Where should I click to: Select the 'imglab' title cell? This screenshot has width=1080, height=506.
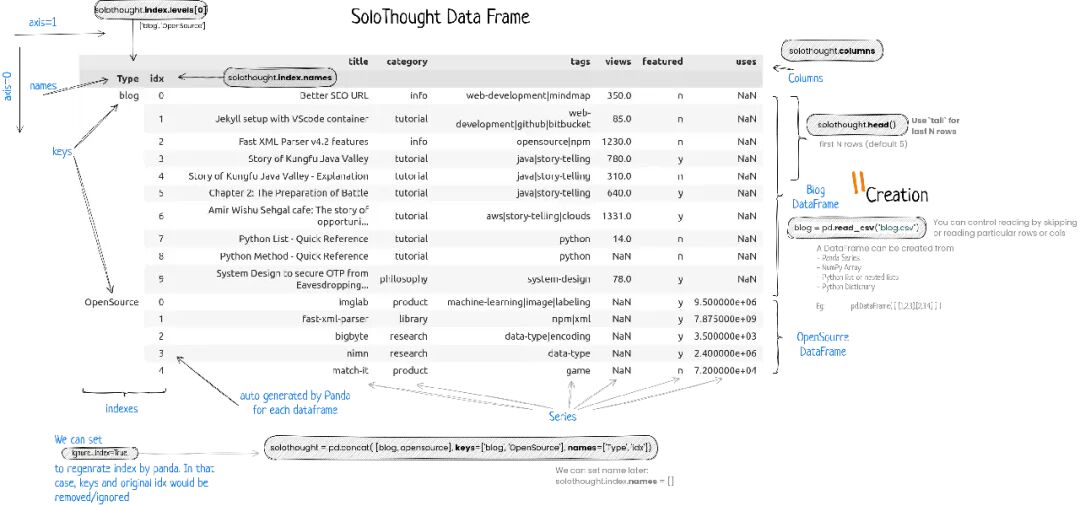point(354,302)
